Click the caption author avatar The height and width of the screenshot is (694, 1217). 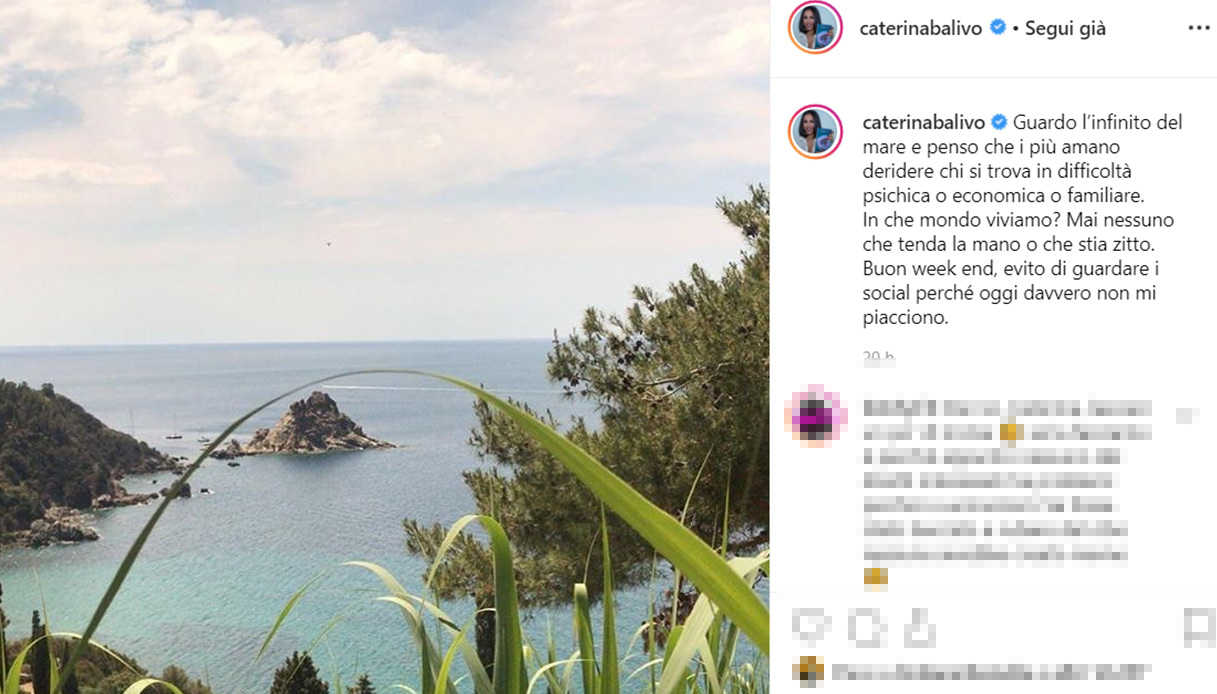coord(815,131)
